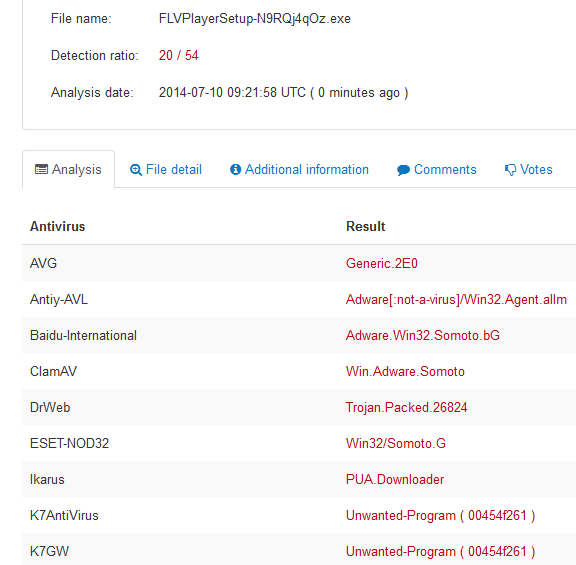Screen dimensions: 576x565
Task: Click the Analysis tab list icon
Action: [41, 169]
